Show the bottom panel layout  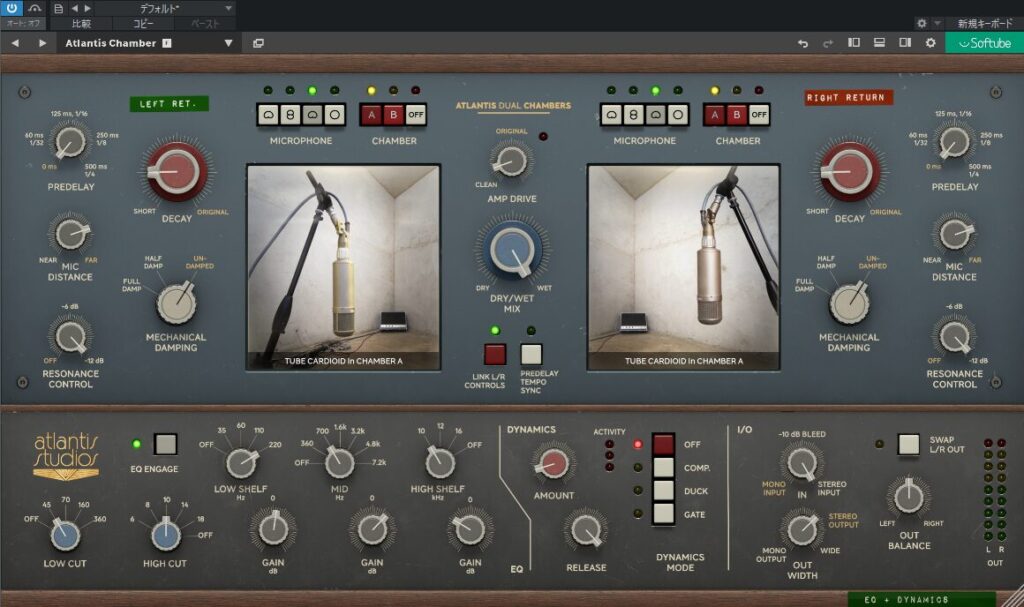879,43
